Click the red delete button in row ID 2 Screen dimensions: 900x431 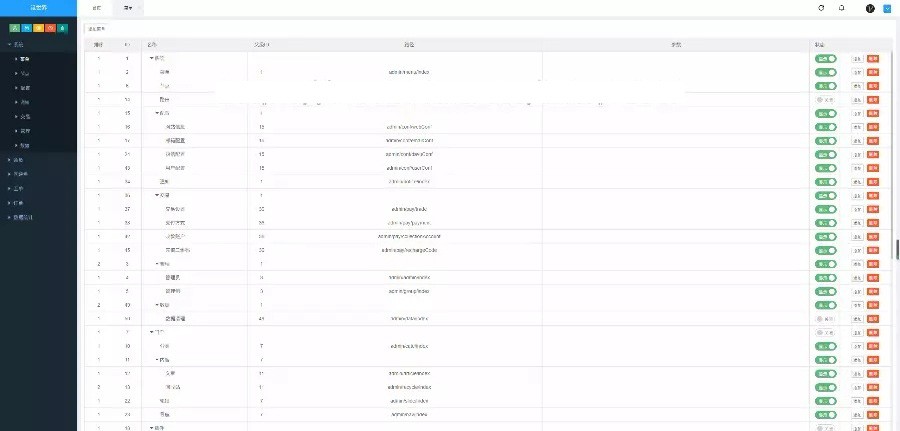[873, 73]
